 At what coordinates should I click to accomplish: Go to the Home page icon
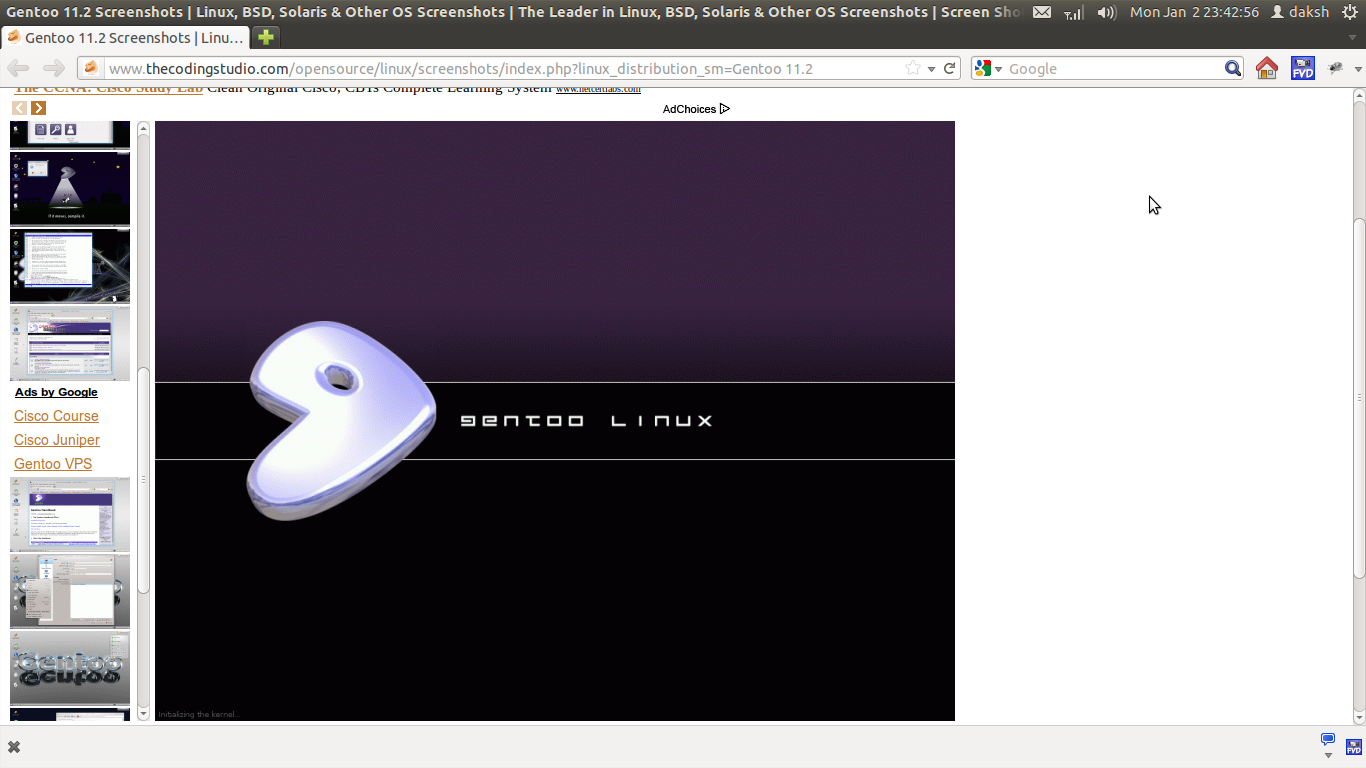(1267, 68)
